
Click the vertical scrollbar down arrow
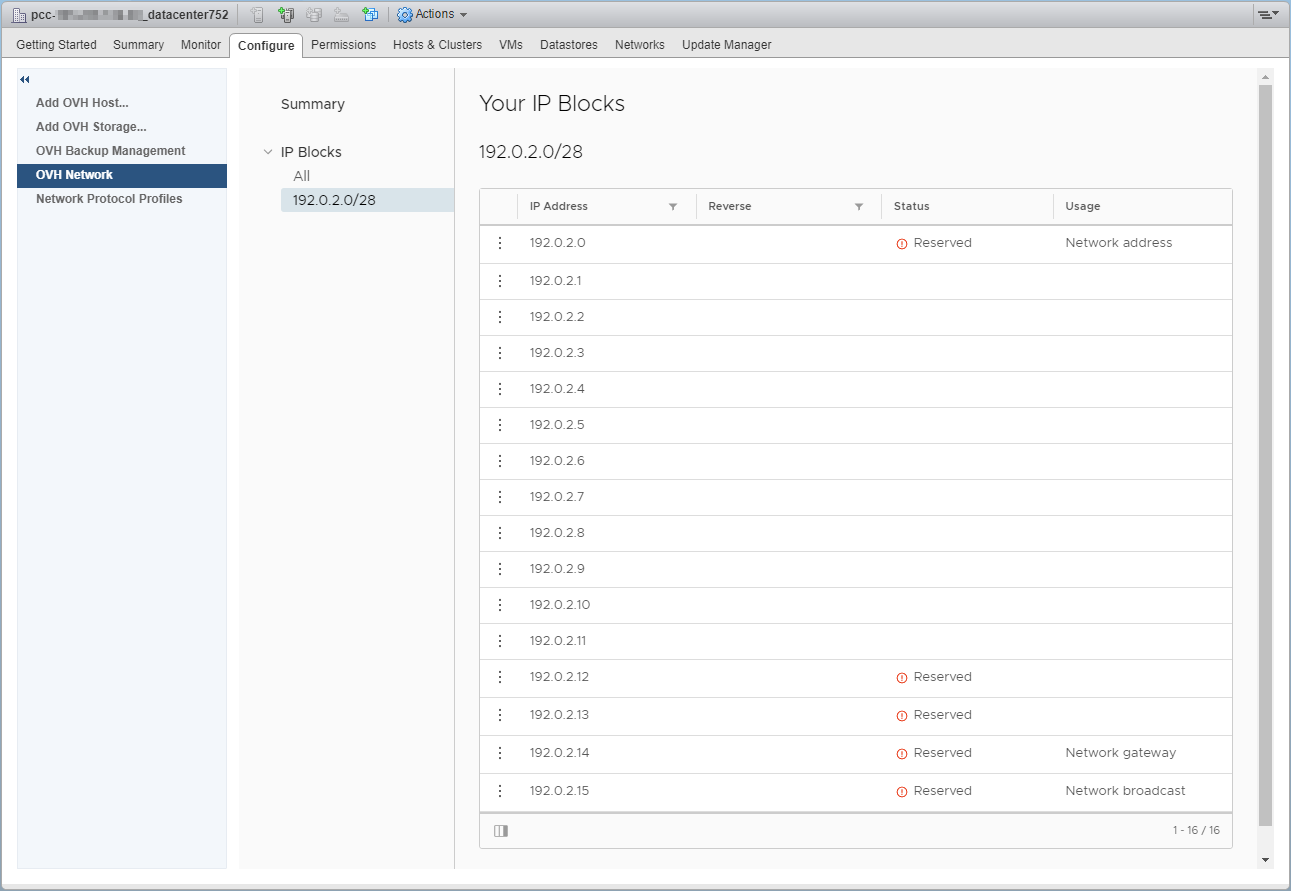pyautogui.click(x=1265, y=860)
